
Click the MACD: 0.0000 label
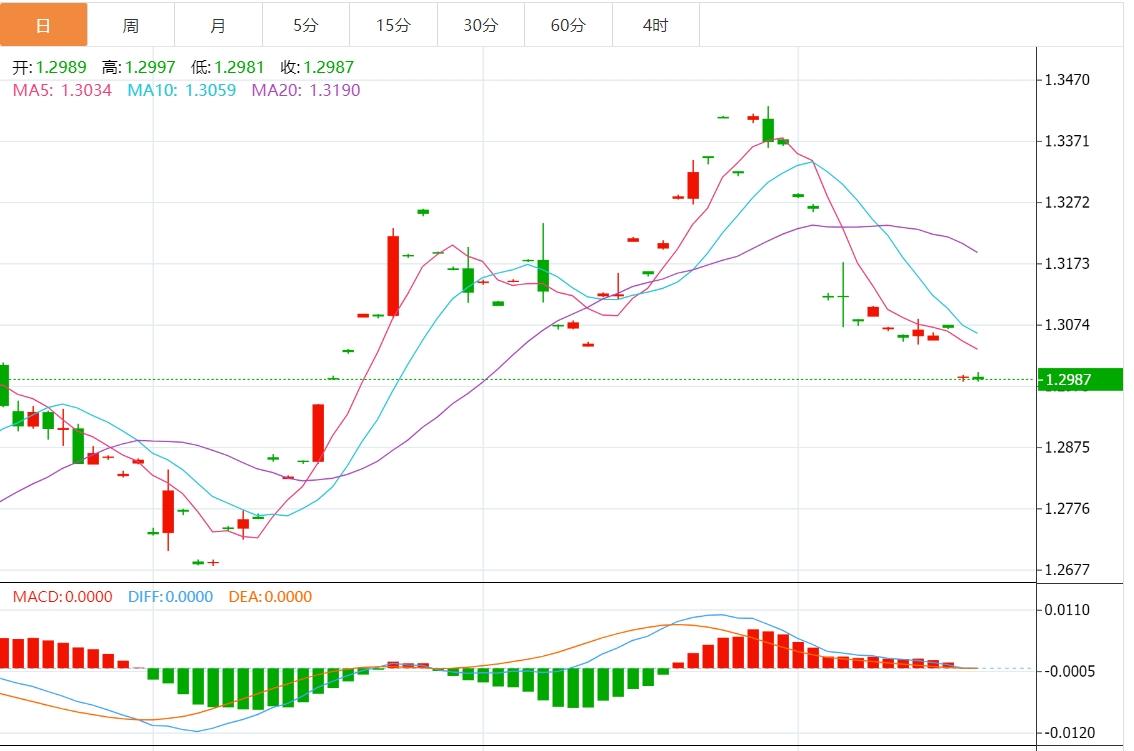point(62,597)
